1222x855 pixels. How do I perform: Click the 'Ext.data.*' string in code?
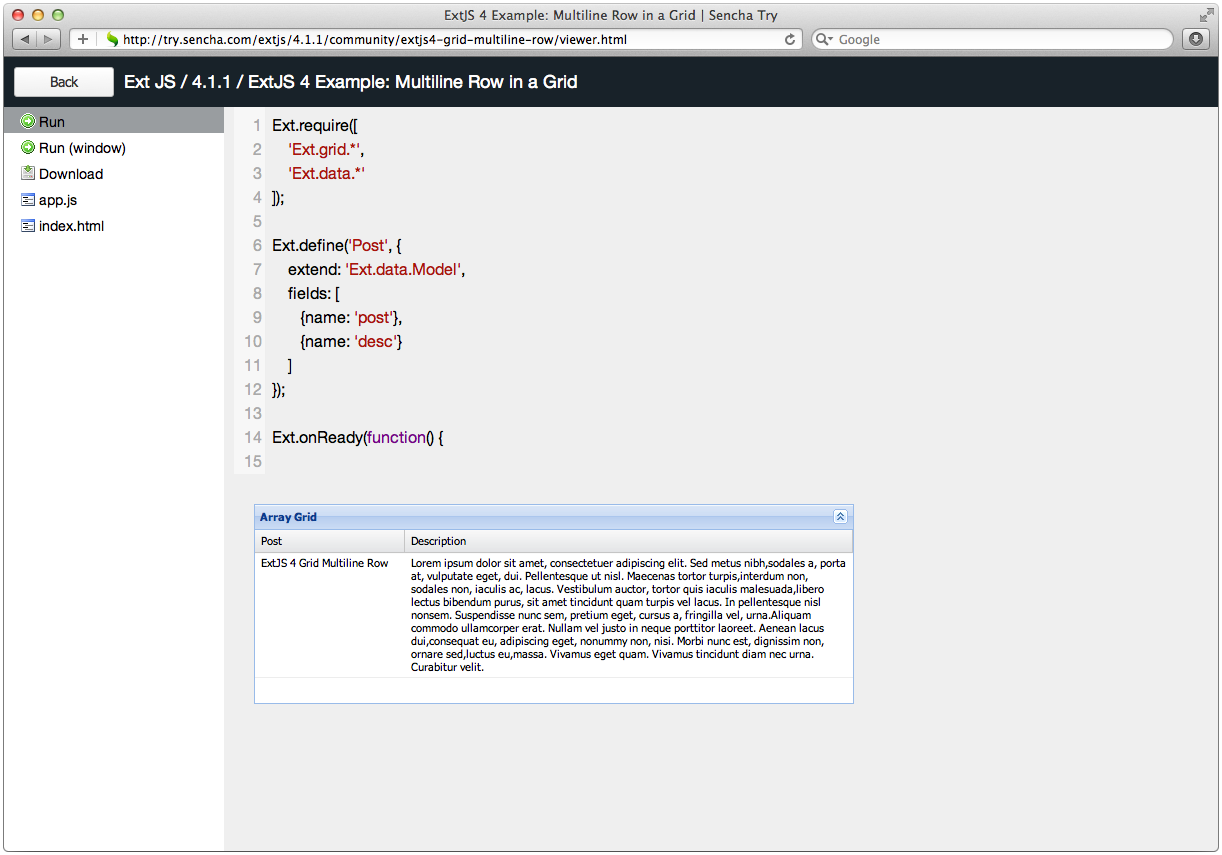[326, 174]
